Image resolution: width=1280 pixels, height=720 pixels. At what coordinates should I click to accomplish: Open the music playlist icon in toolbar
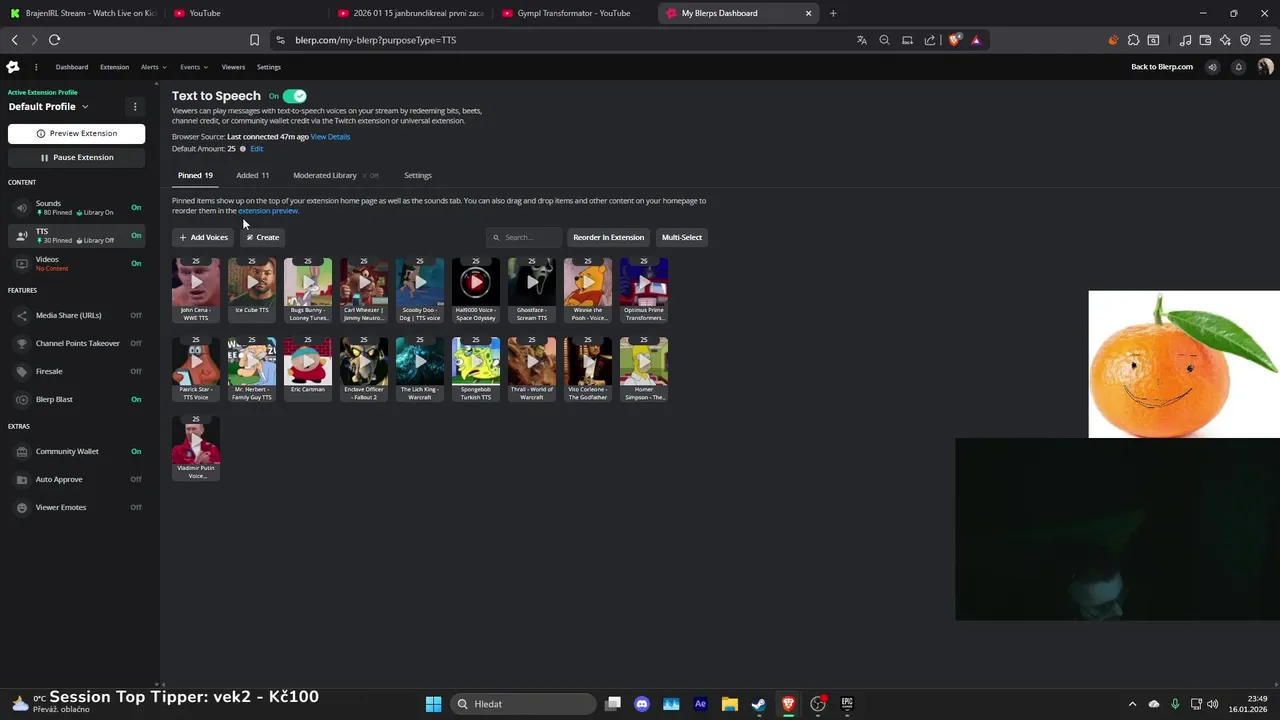pos(1185,40)
